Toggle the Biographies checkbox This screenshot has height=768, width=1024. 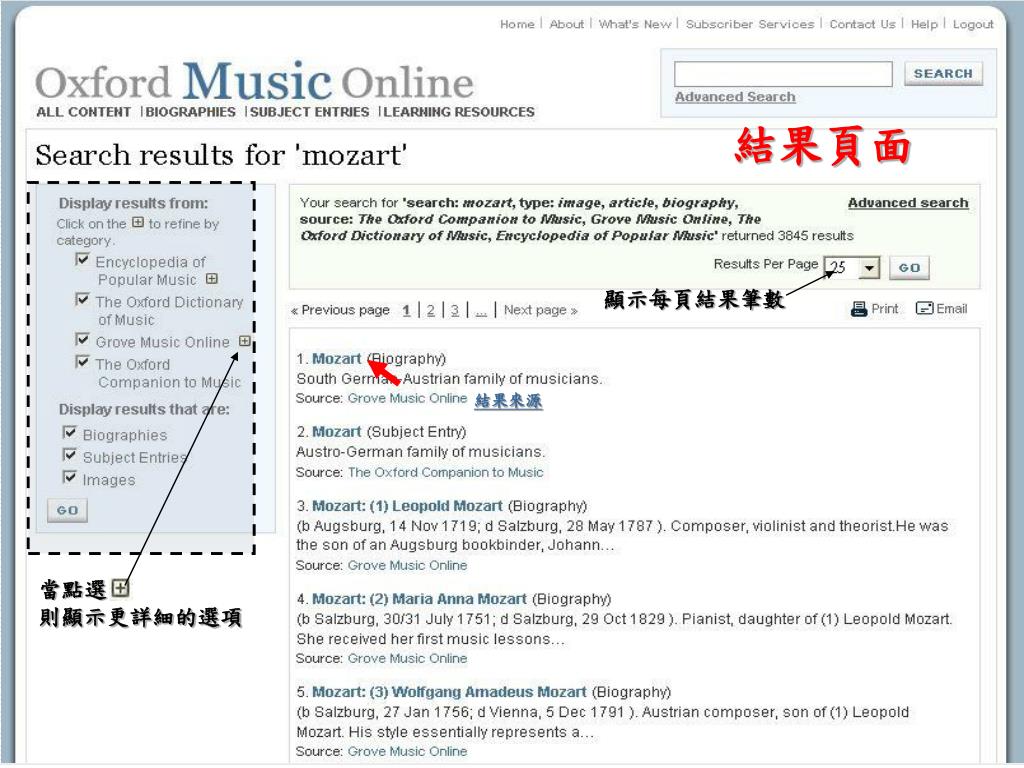pyautogui.click(x=70, y=433)
